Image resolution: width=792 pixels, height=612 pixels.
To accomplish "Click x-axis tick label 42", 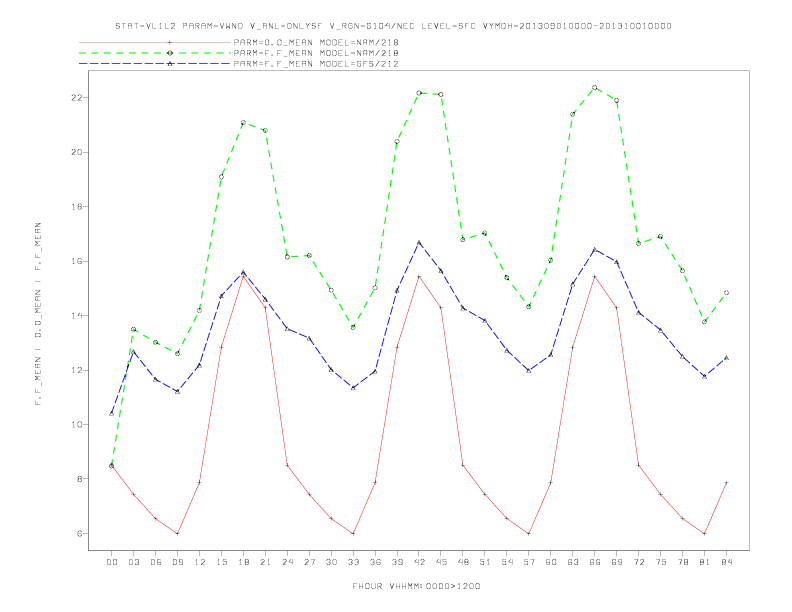I will click(x=419, y=562).
